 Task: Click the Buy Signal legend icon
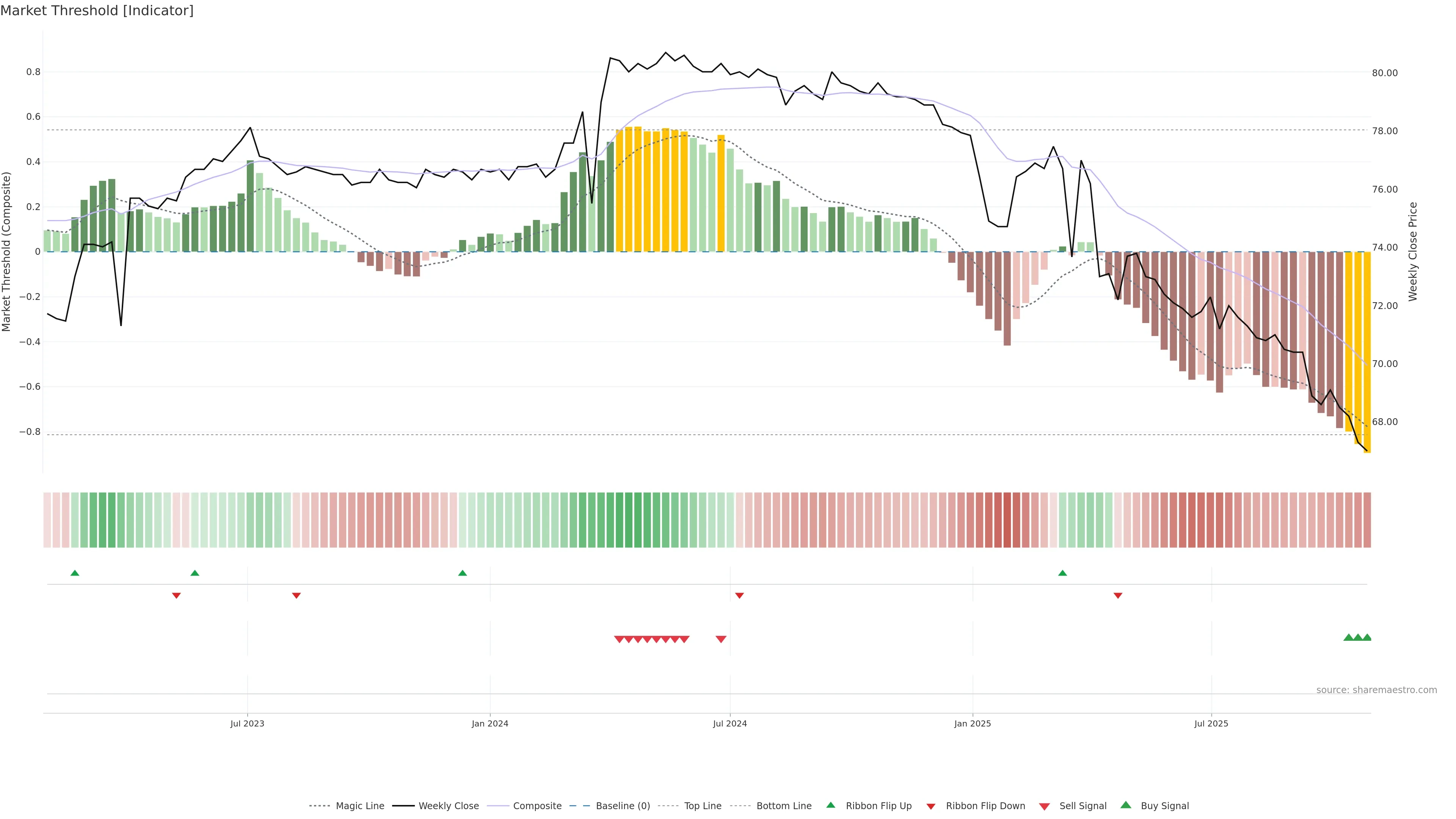pos(1126,805)
